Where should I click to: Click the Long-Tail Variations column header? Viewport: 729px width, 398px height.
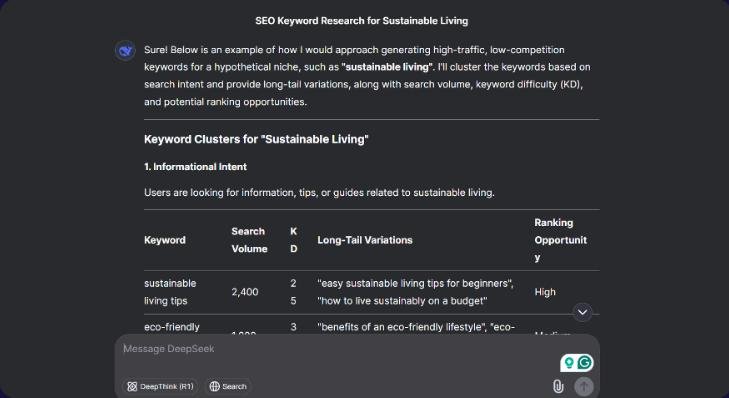pos(365,240)
